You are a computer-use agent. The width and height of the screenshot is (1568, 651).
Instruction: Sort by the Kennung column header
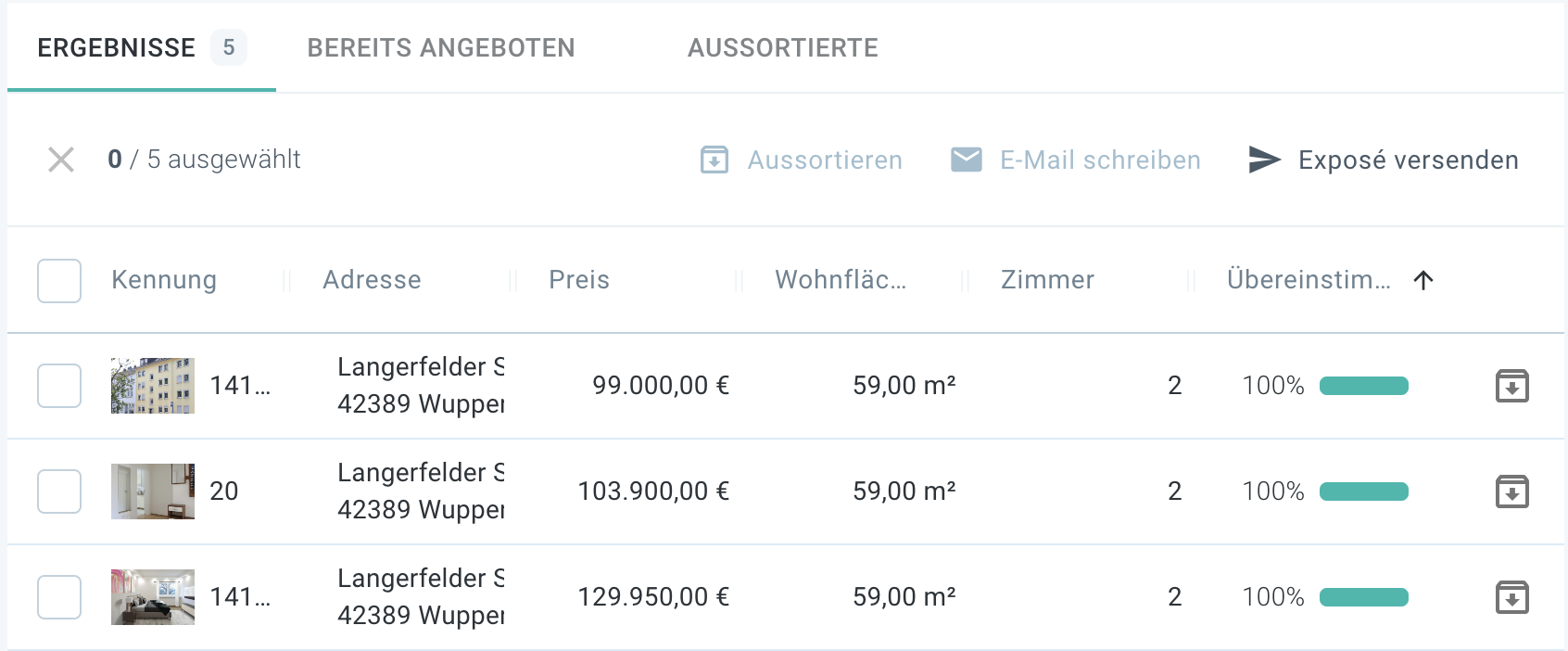pos(164,280)
